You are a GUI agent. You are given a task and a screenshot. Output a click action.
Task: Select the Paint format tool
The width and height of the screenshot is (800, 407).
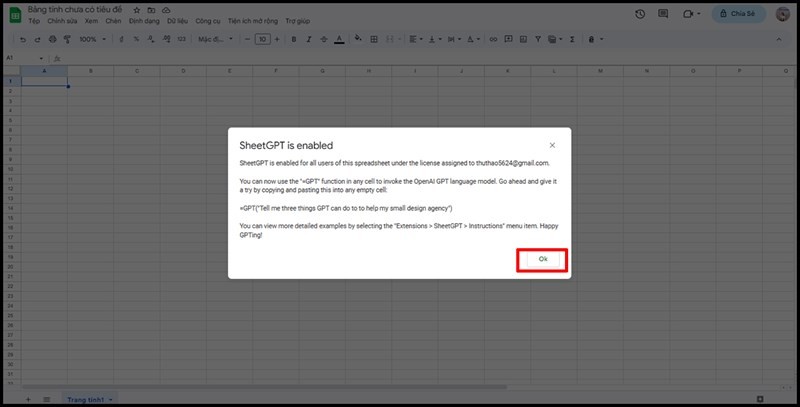[67, 39]
